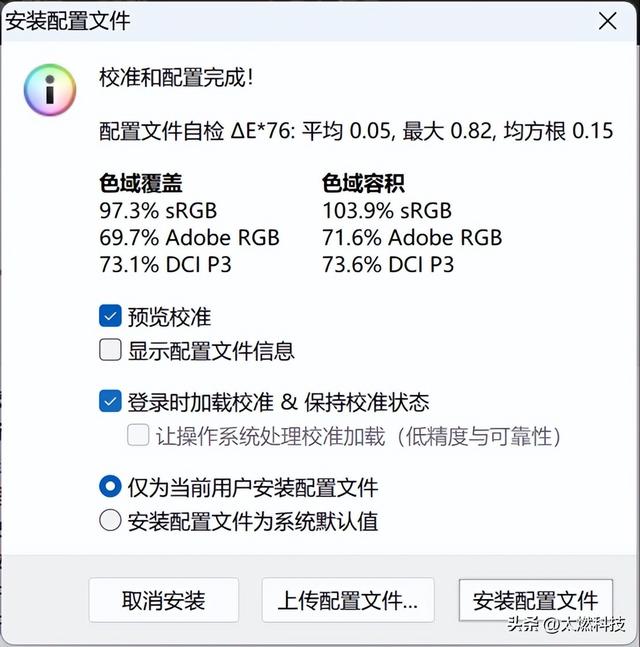
Task: Choose 安装配置文件为系统默认值 radio option
Action: click(110, 521)
